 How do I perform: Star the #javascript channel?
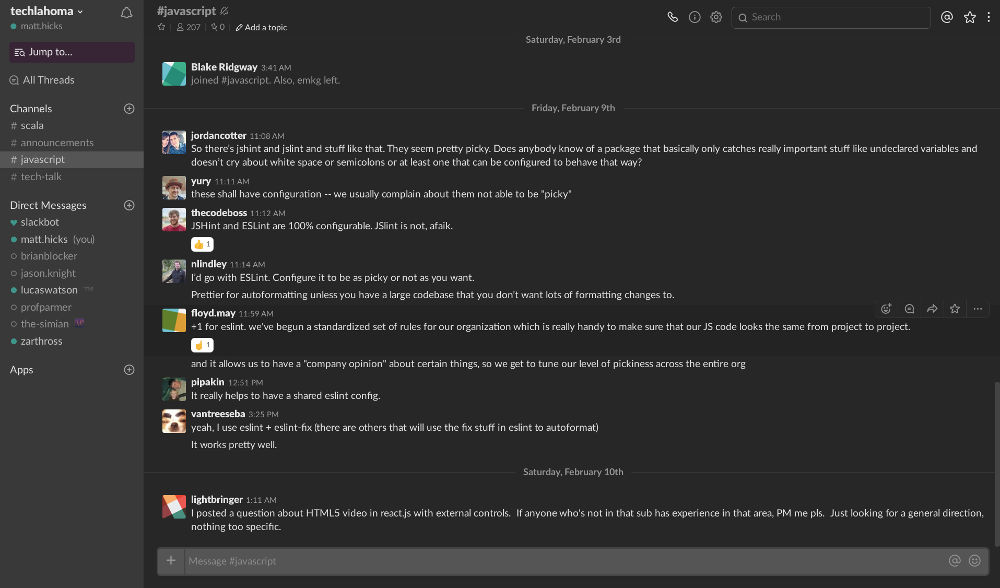(x=161, y=27)
